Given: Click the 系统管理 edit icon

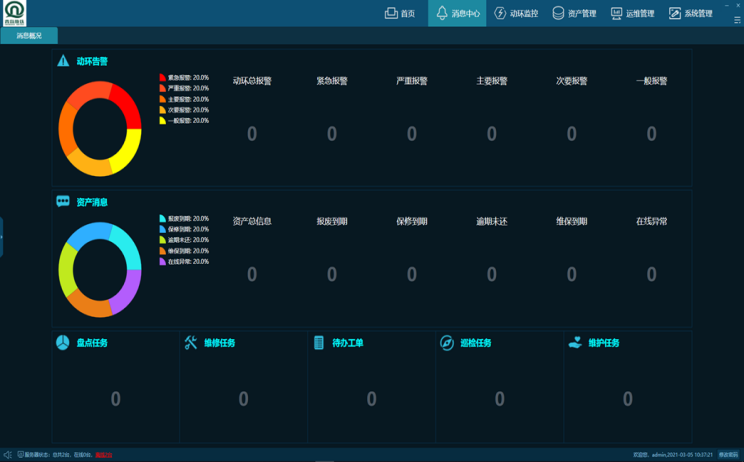Looking at the screenshot, I should [x=674, y=13].
